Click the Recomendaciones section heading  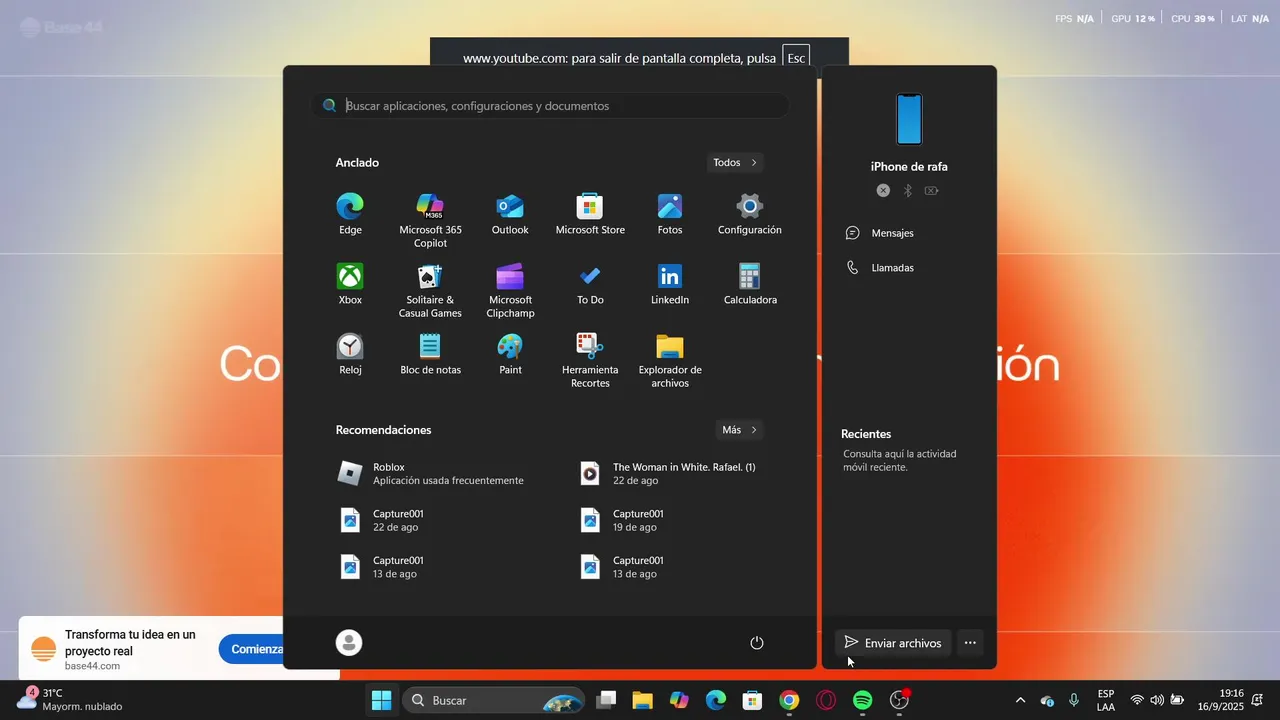click(383, 430)
